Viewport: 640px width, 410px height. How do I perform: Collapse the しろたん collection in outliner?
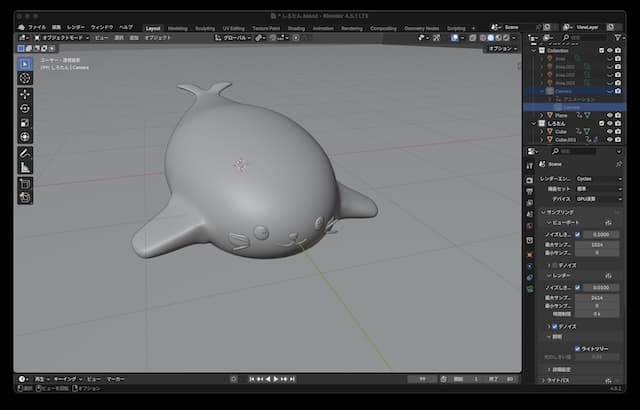click(534, 123)
